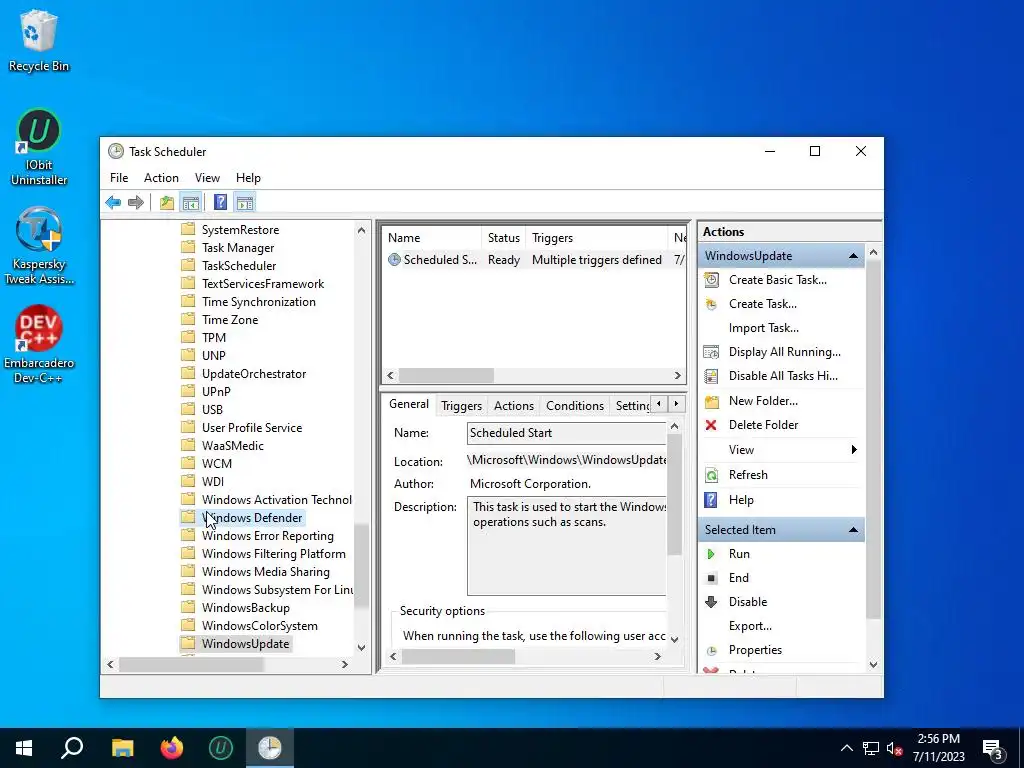
Task: Switch to the Actions tab
Action: tap(513, 406)
